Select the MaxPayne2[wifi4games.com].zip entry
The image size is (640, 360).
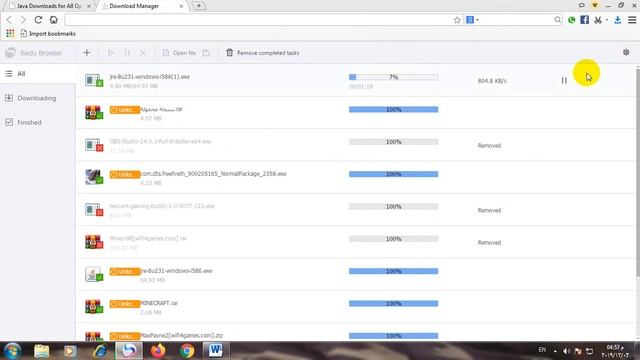(x=182, y=336)
